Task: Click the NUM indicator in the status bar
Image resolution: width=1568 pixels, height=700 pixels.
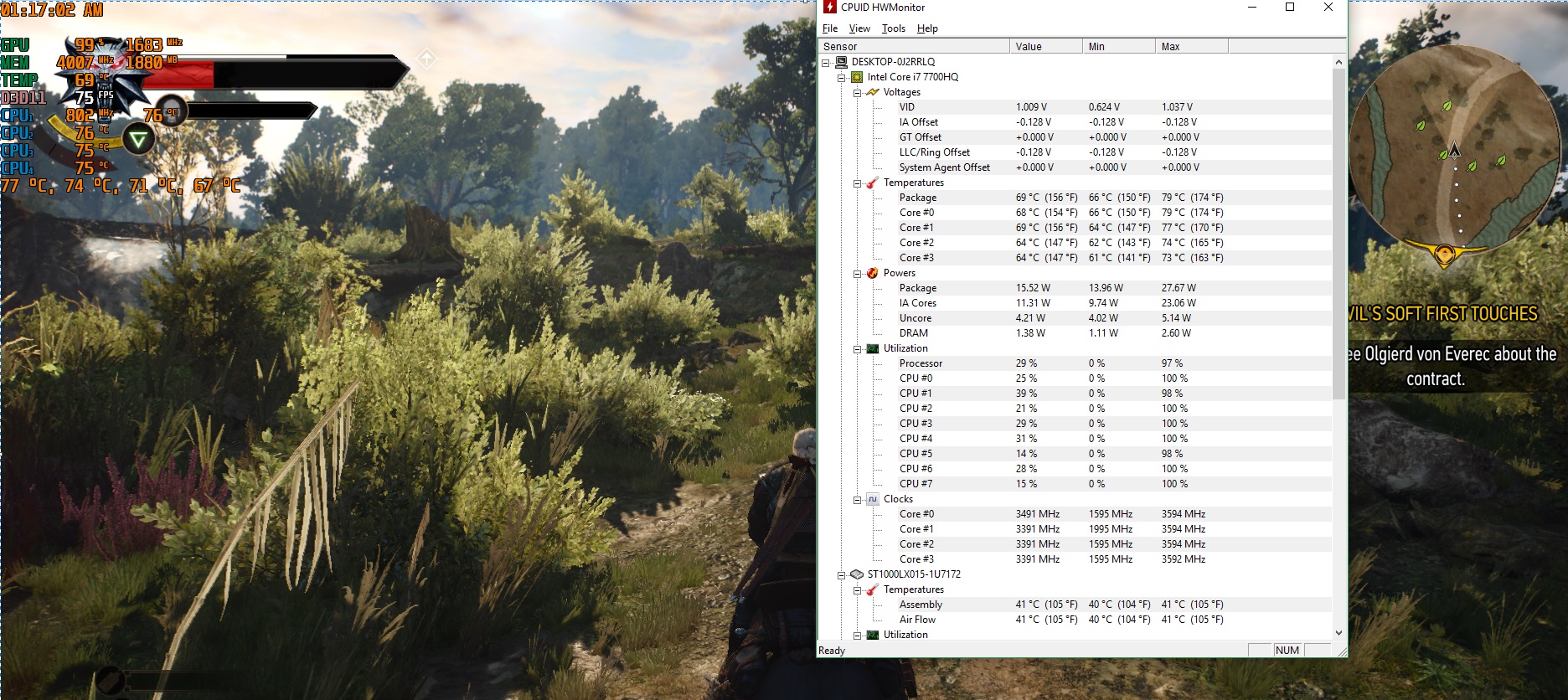Action: [1287, 651]
